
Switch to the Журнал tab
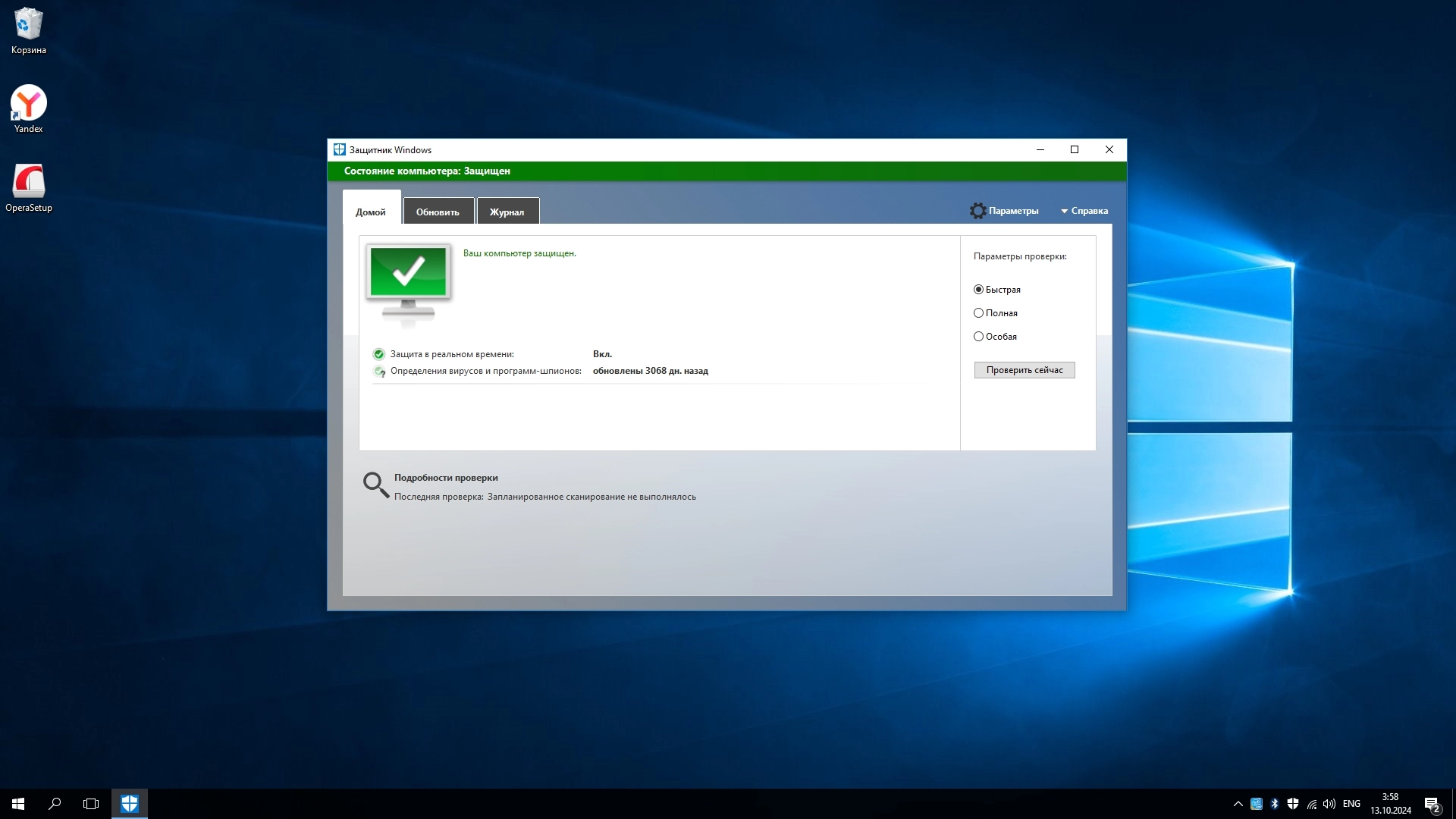pyautogui.click(x=507, y=212)
